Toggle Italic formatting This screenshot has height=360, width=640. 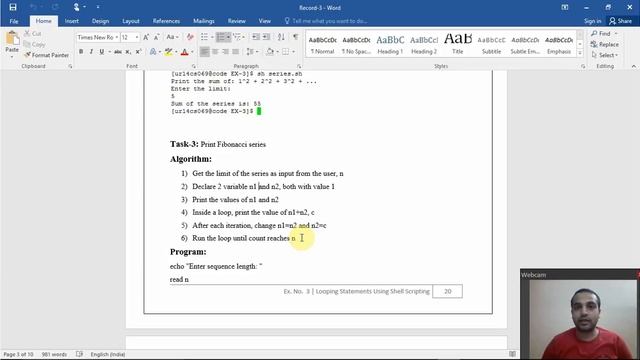click(x=91, y=52)
